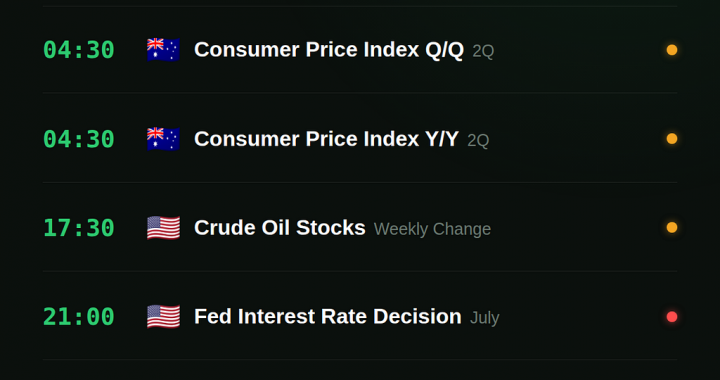Click the 04:30 time of CPI Y/Y
Viewport: 720px width, 380px height.
[79, 139]
